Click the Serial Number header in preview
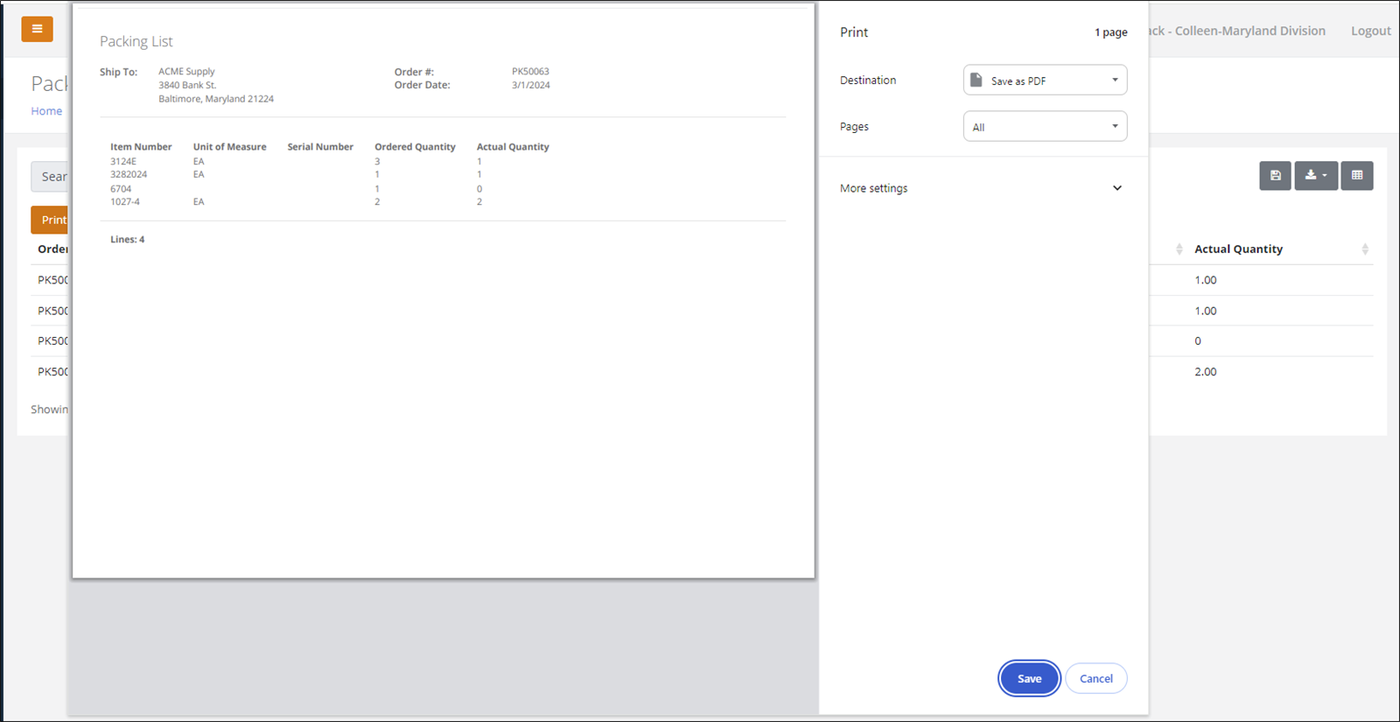Viewport: 1400px width, 722px height. (320, 147)
